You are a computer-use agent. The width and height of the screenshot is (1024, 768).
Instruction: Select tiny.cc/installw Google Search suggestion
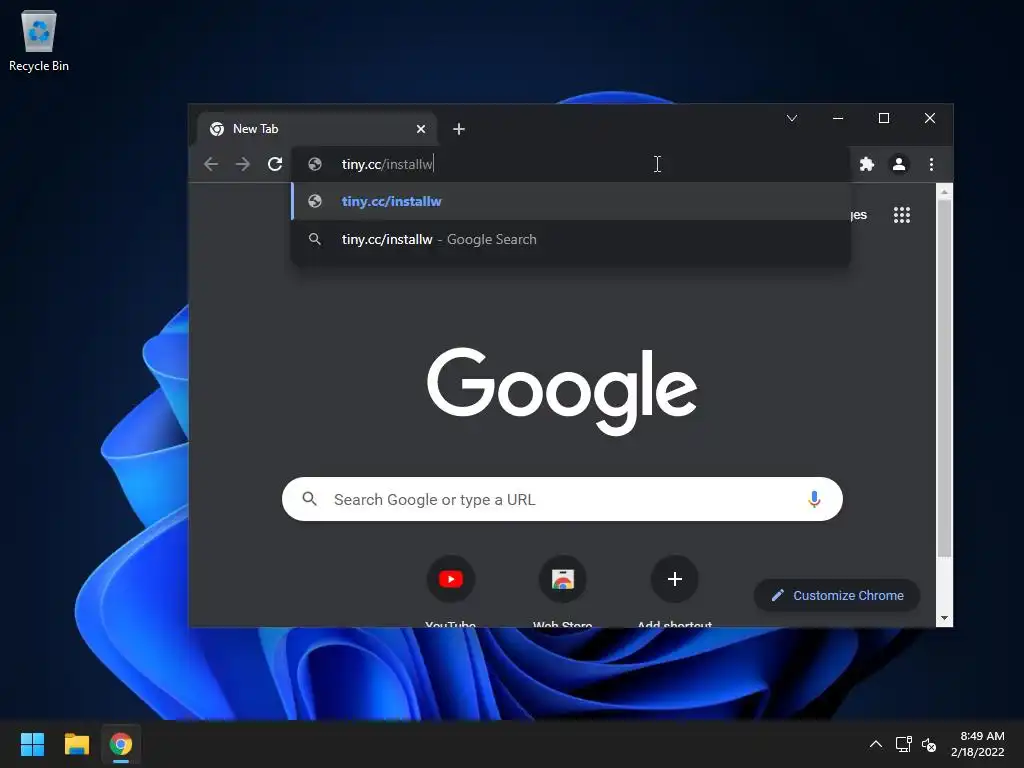pos(571,239)
